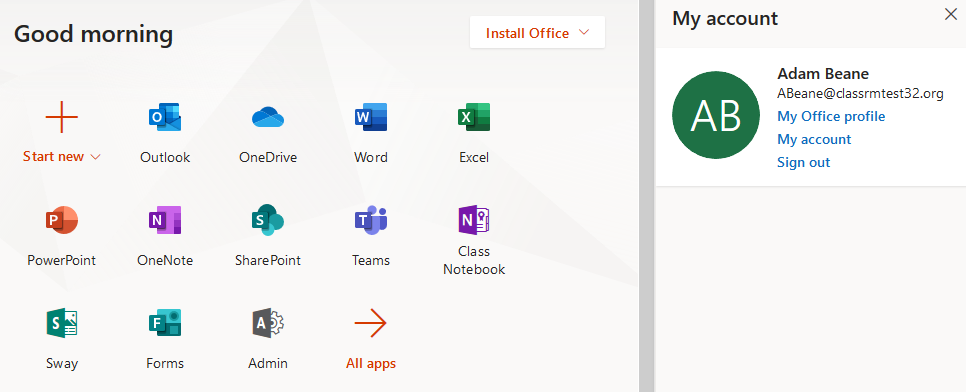966x392 pixels.
Task: Open the SharePoint app icon
Action: click(x=268, y=221)
